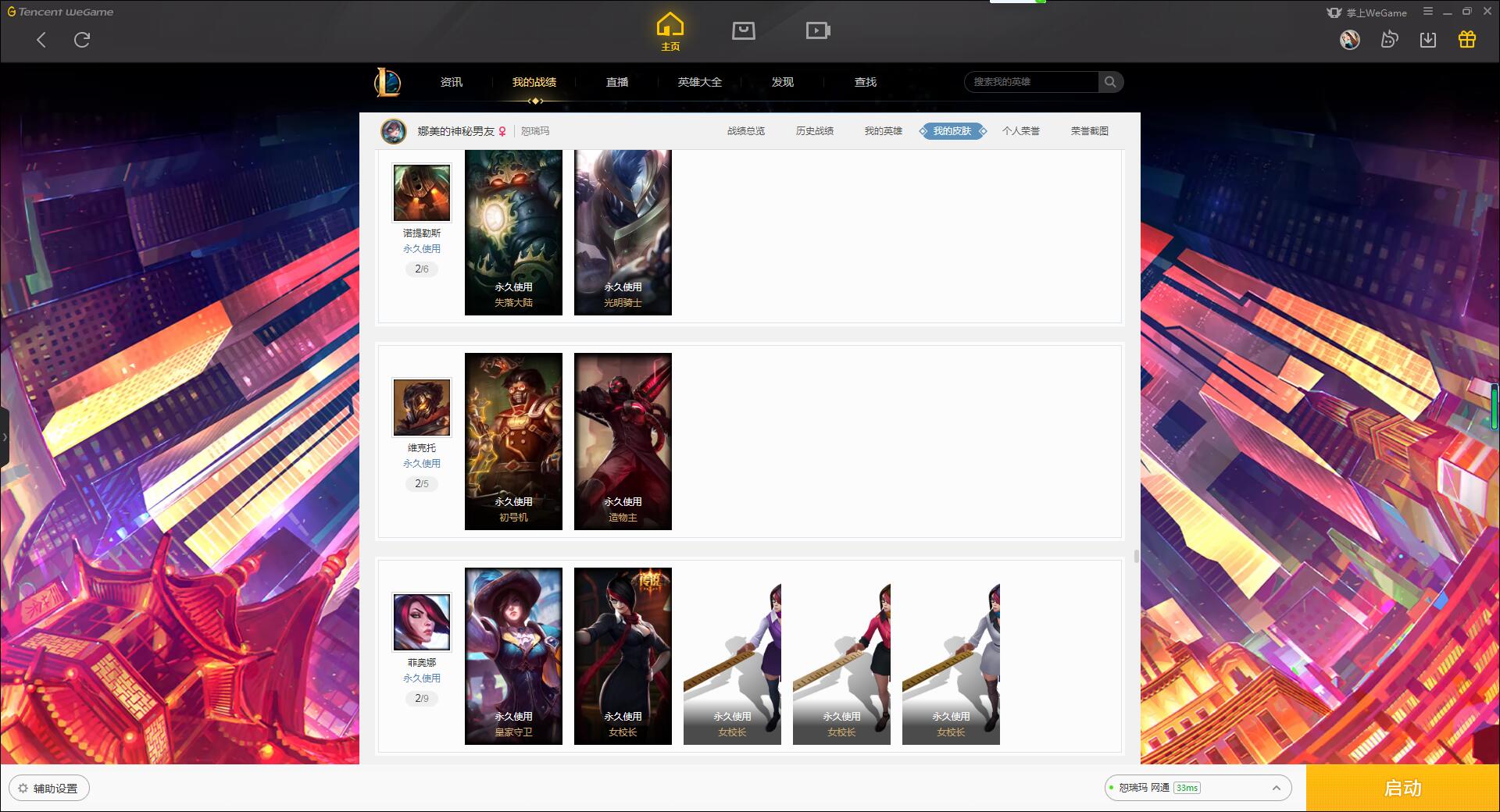Switch to 历史战绩 sub-tab
Screen dimensions: 1500x812
coord(815,131)
